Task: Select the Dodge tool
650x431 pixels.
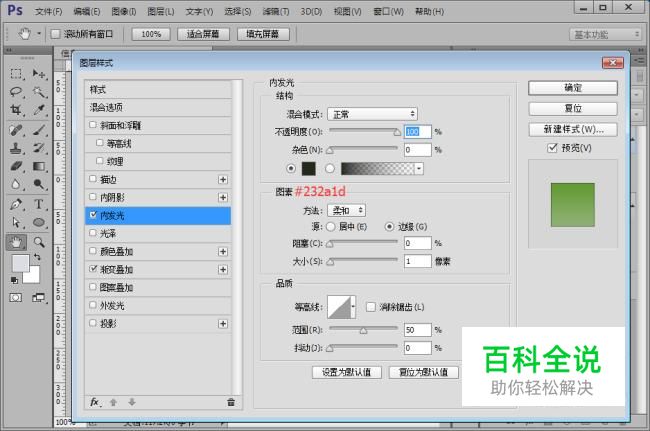Action: [39, 184]
